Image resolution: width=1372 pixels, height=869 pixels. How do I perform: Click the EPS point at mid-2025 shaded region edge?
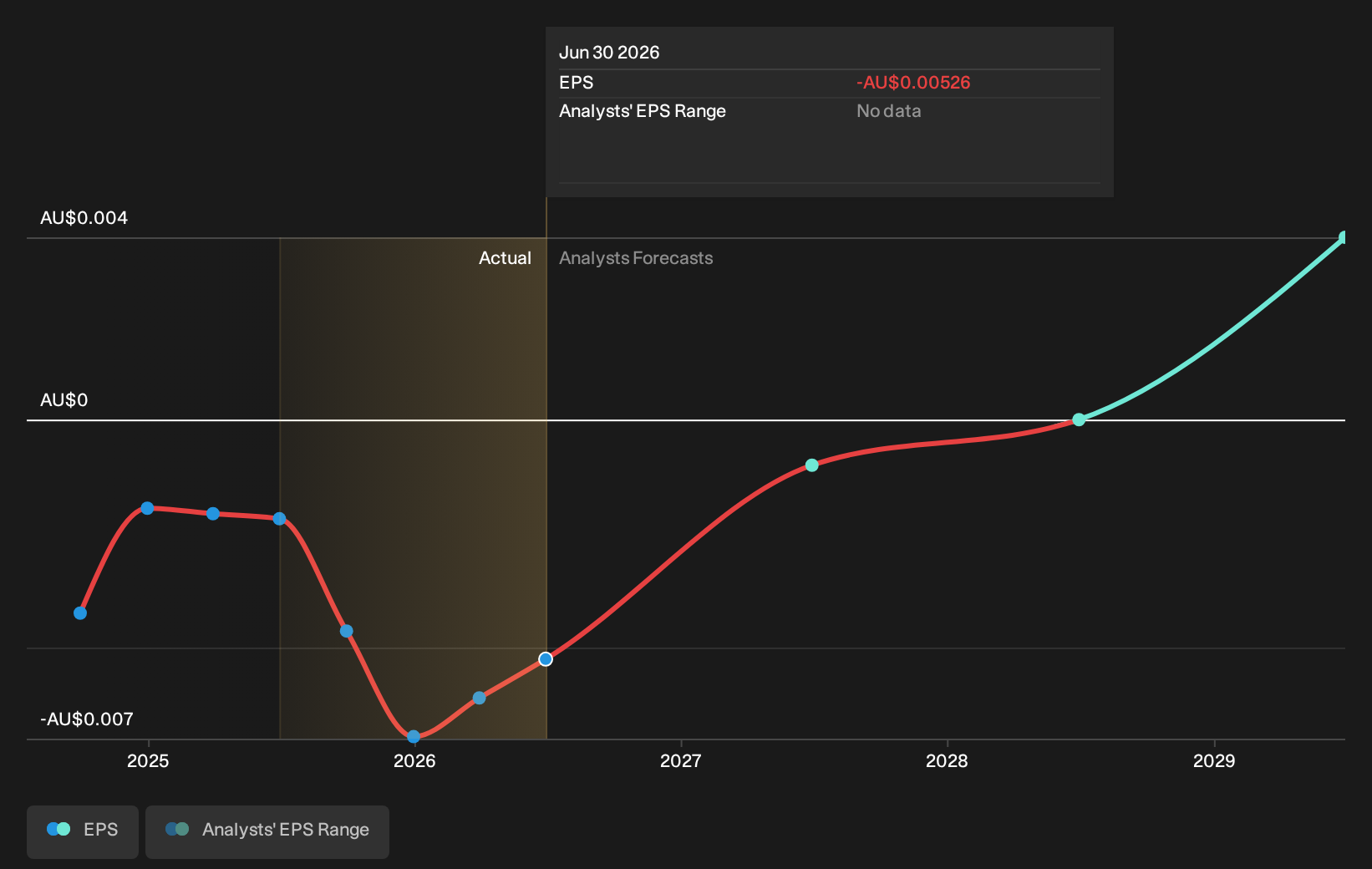click(x=280, y=519)
